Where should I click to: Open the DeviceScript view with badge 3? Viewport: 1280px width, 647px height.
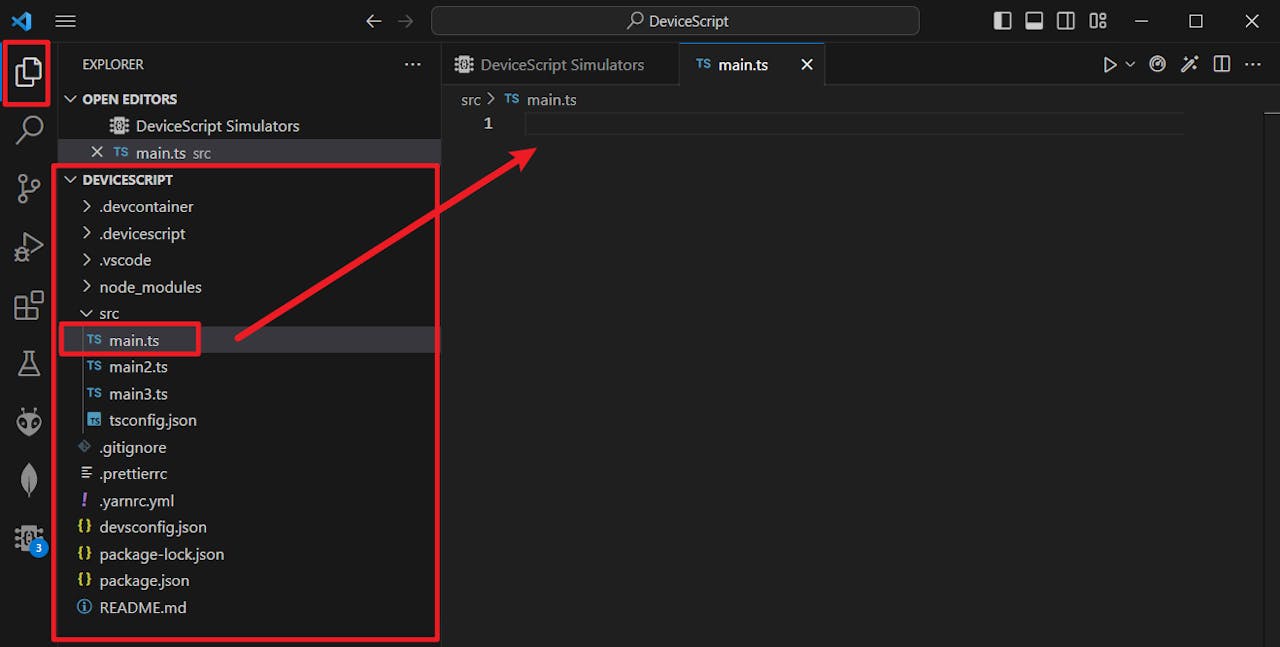(x=29, y=538)
